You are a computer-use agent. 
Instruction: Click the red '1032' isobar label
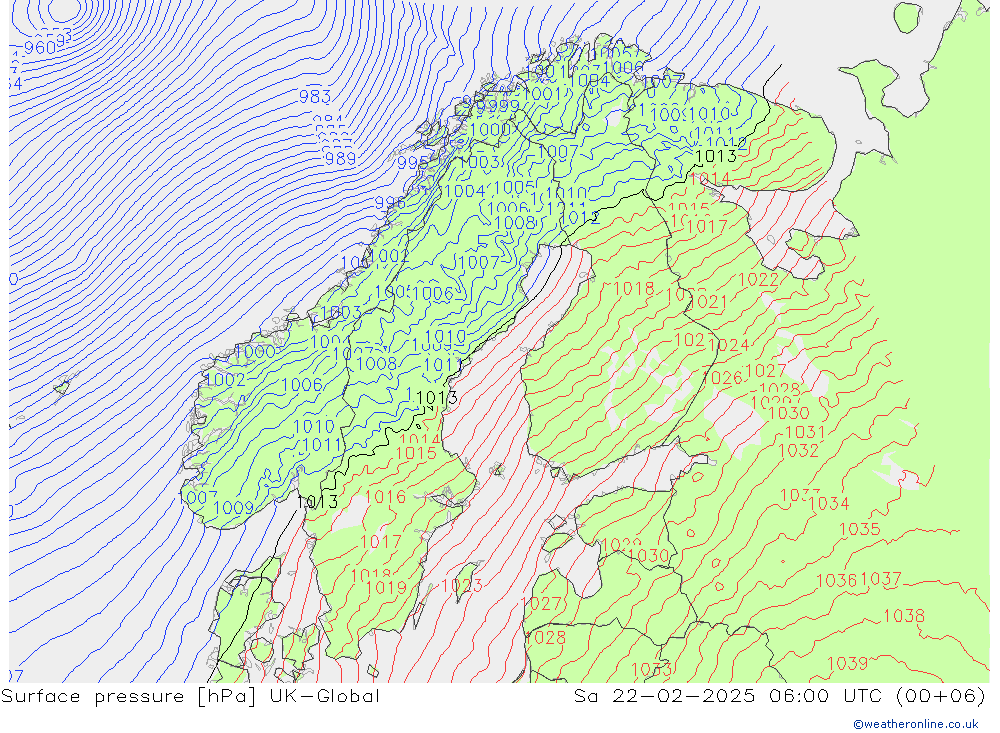point(798,451)
